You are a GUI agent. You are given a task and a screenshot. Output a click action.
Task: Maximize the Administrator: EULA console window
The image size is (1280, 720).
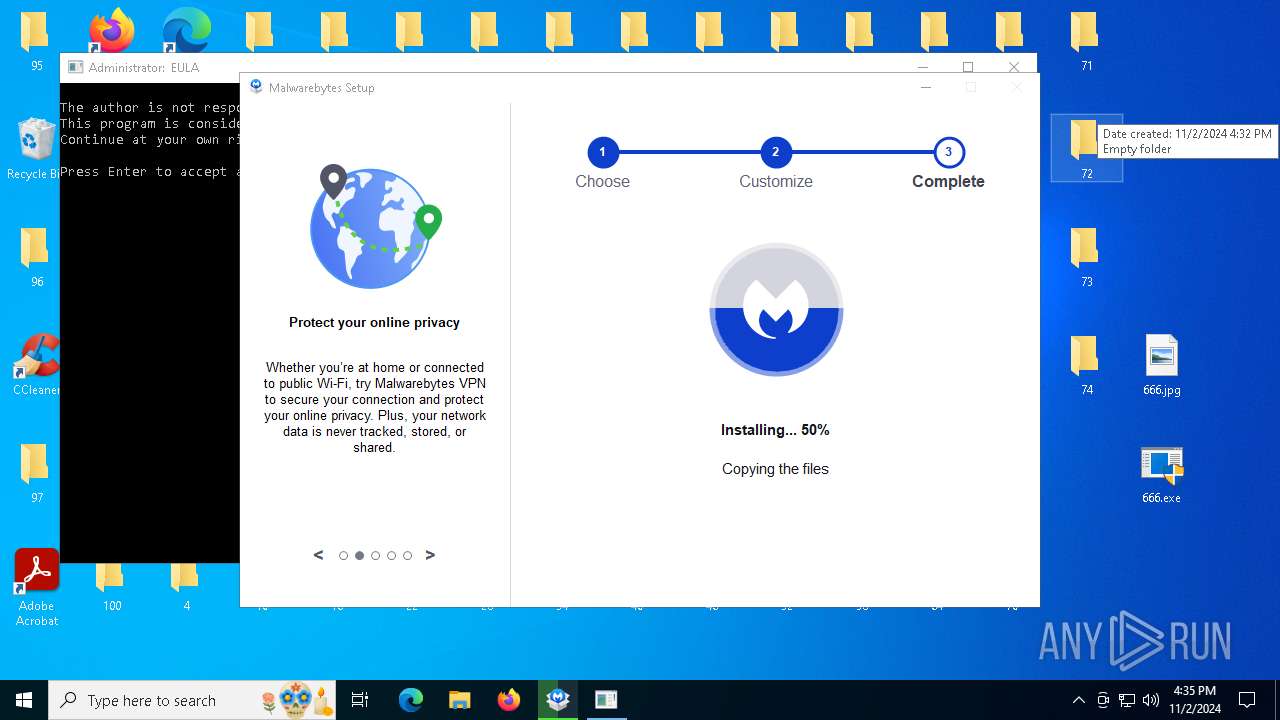pos(968,67)
